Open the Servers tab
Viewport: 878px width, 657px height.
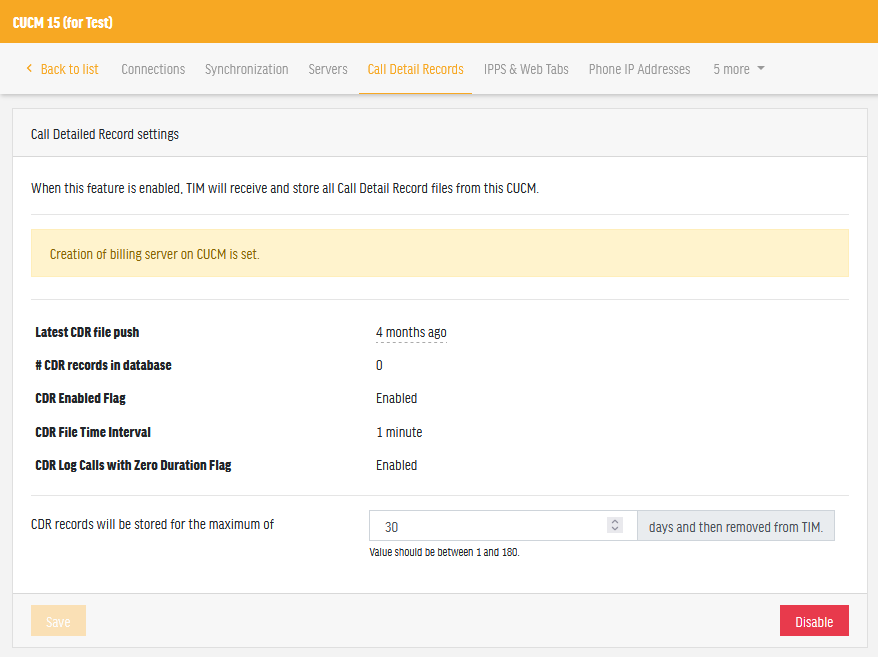click(x=328, y=69)
